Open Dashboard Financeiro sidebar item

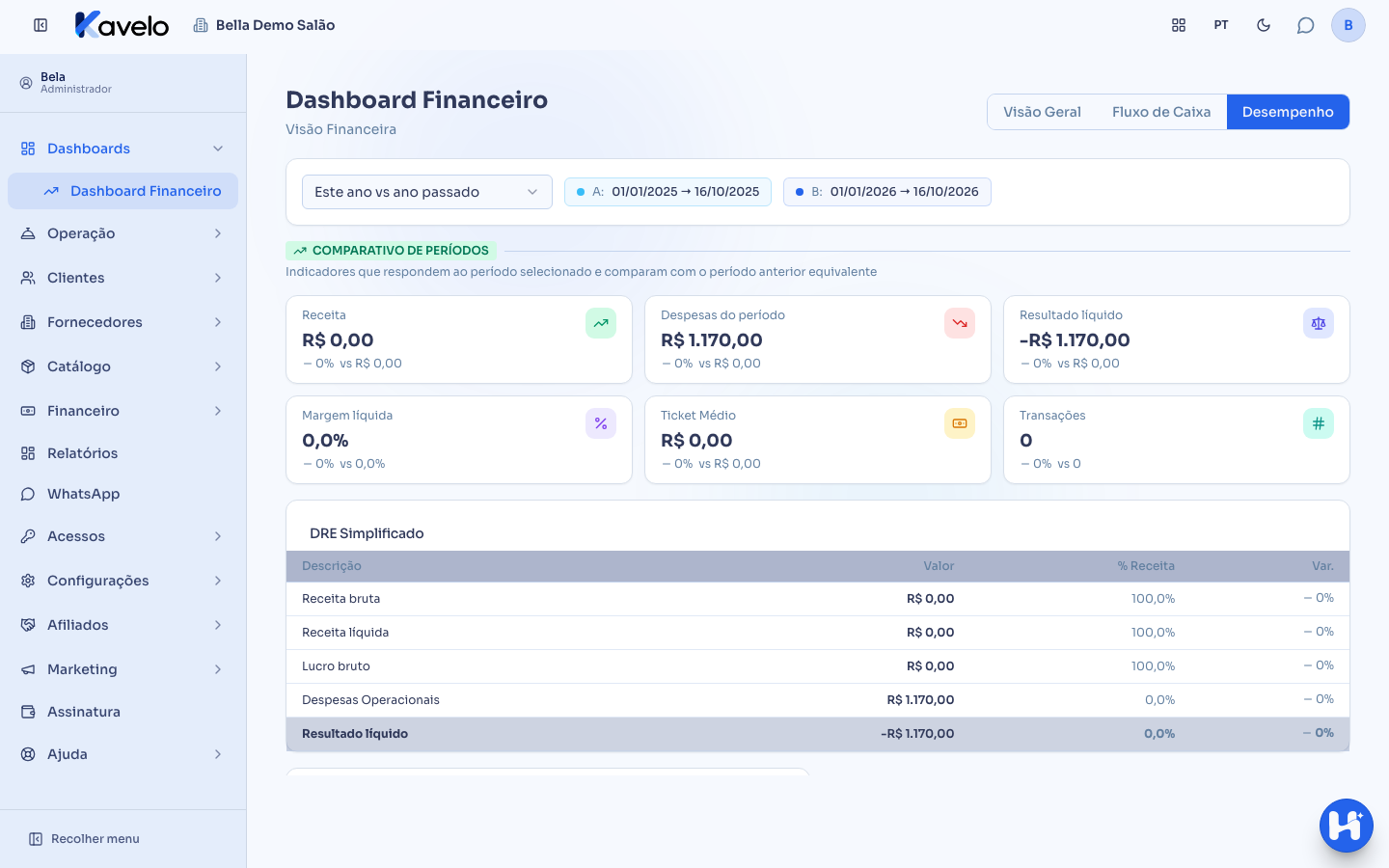click(123, 191)
